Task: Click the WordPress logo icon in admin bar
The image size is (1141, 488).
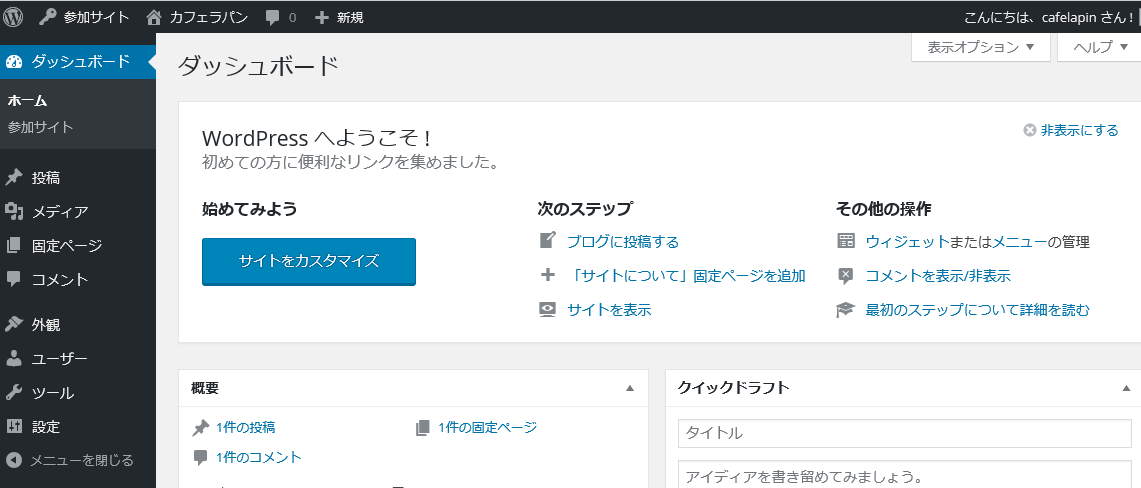Action: click(x=13, y=17)
